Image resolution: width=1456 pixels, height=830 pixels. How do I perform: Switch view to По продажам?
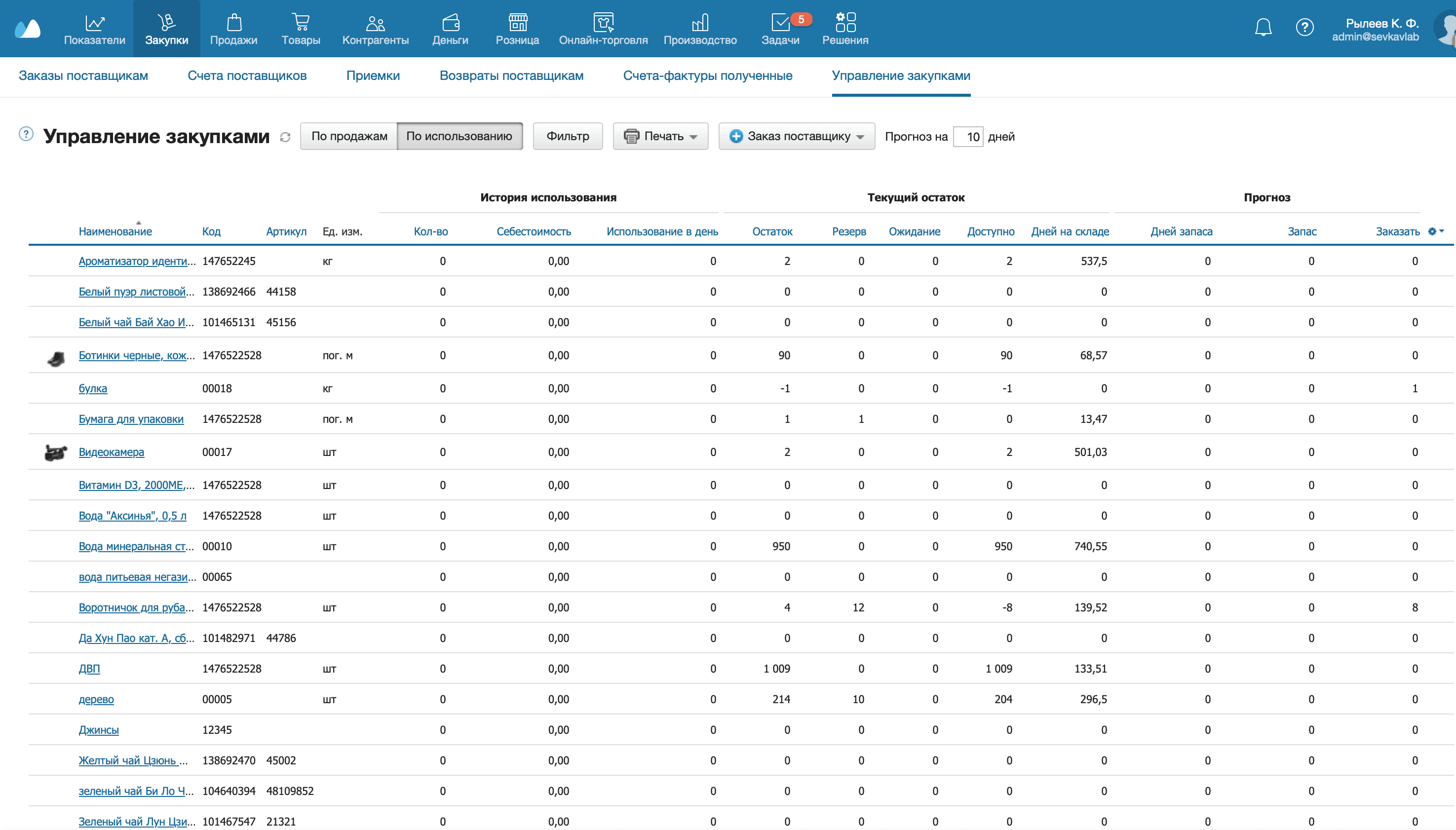(349, 136)
